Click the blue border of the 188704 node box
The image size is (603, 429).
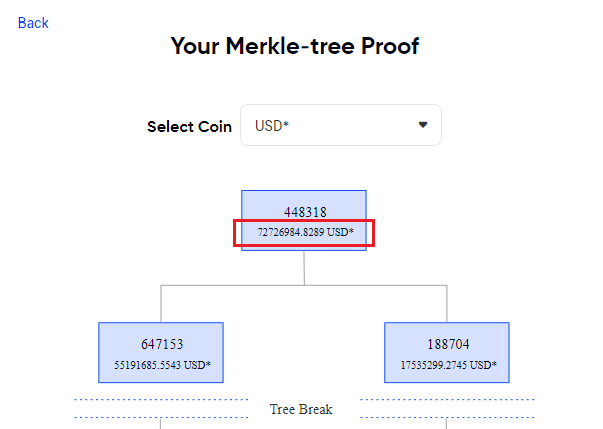coord(509,352)
